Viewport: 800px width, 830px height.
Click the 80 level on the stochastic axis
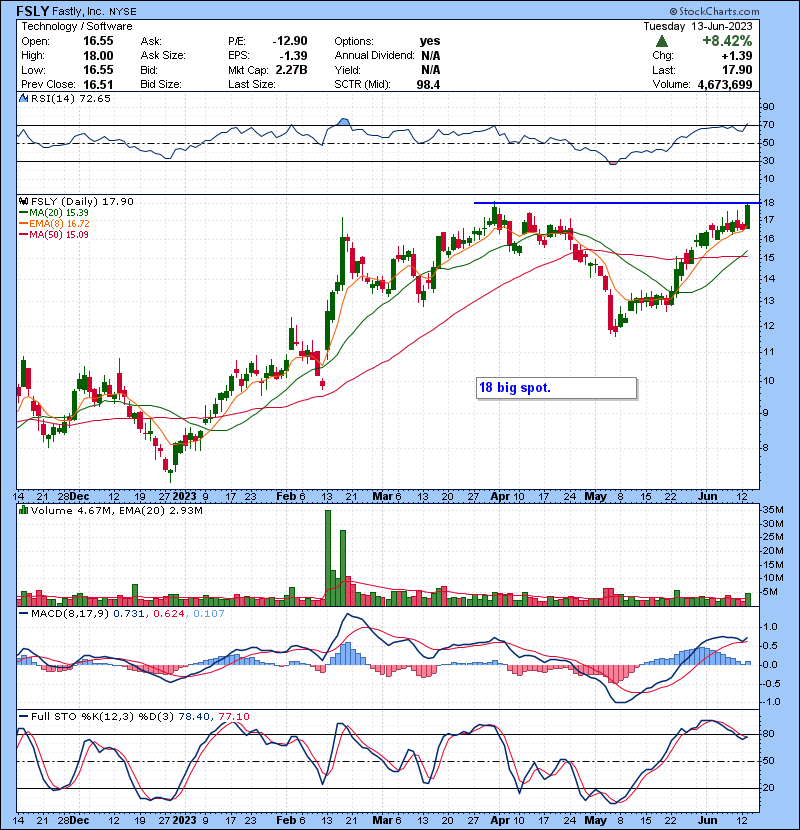768,734
